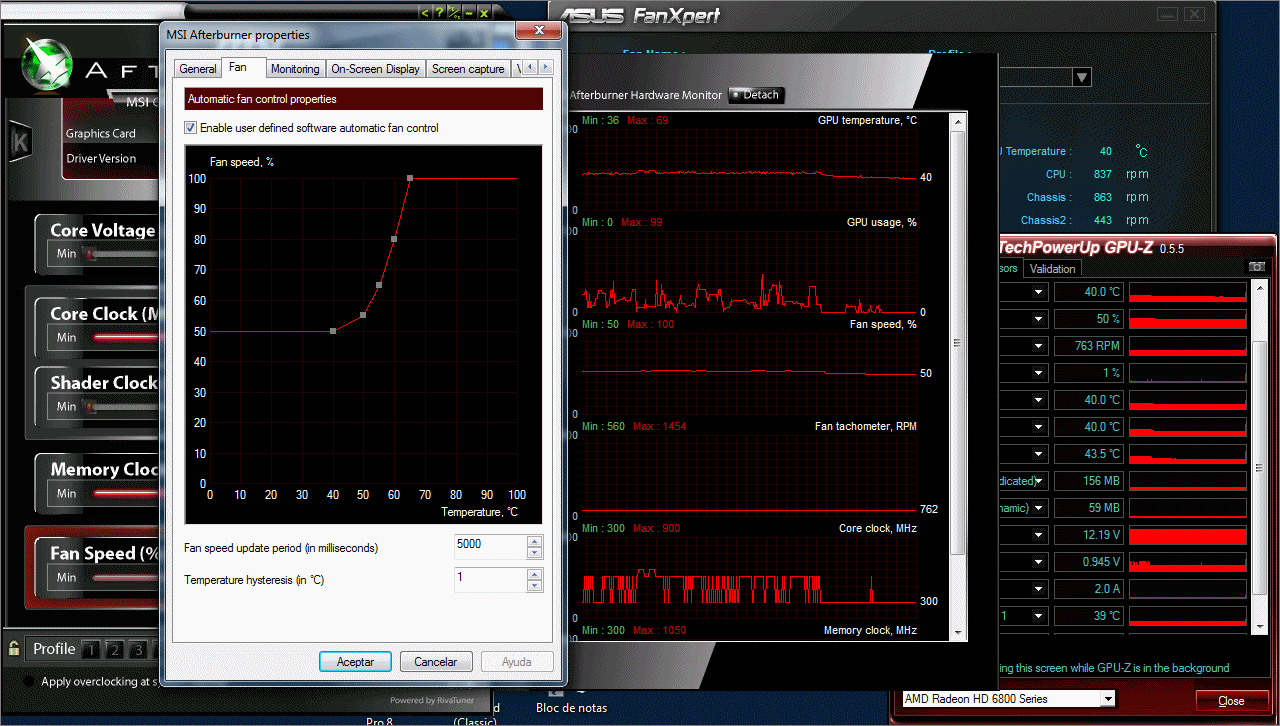
Task: Open Validation tab in GPU-Z
Action: [1052, 268]
